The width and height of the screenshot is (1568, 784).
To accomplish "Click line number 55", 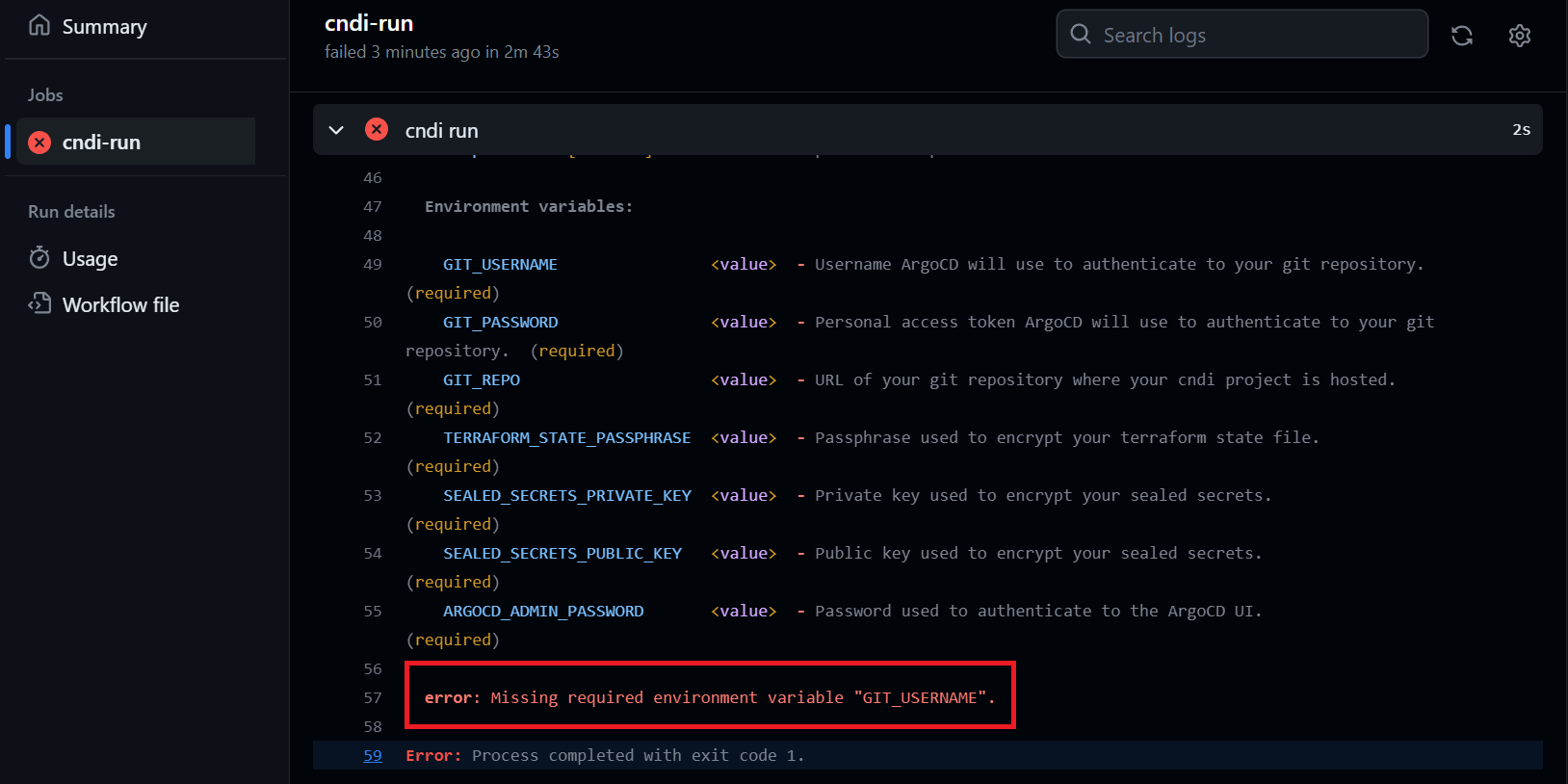I will pos(373,612).
